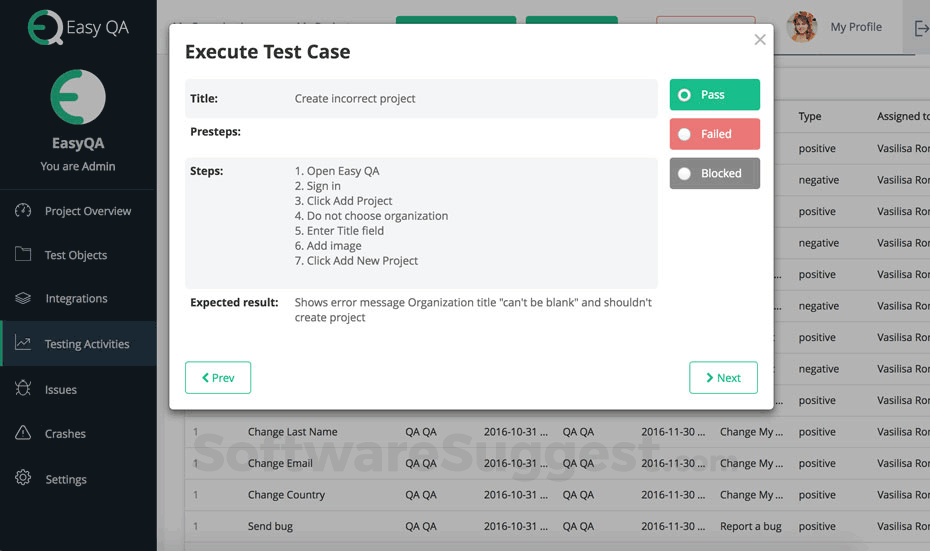Click the Settings gear icon
930x551 pixels.
pyautogui.click(x=23, y=479)
